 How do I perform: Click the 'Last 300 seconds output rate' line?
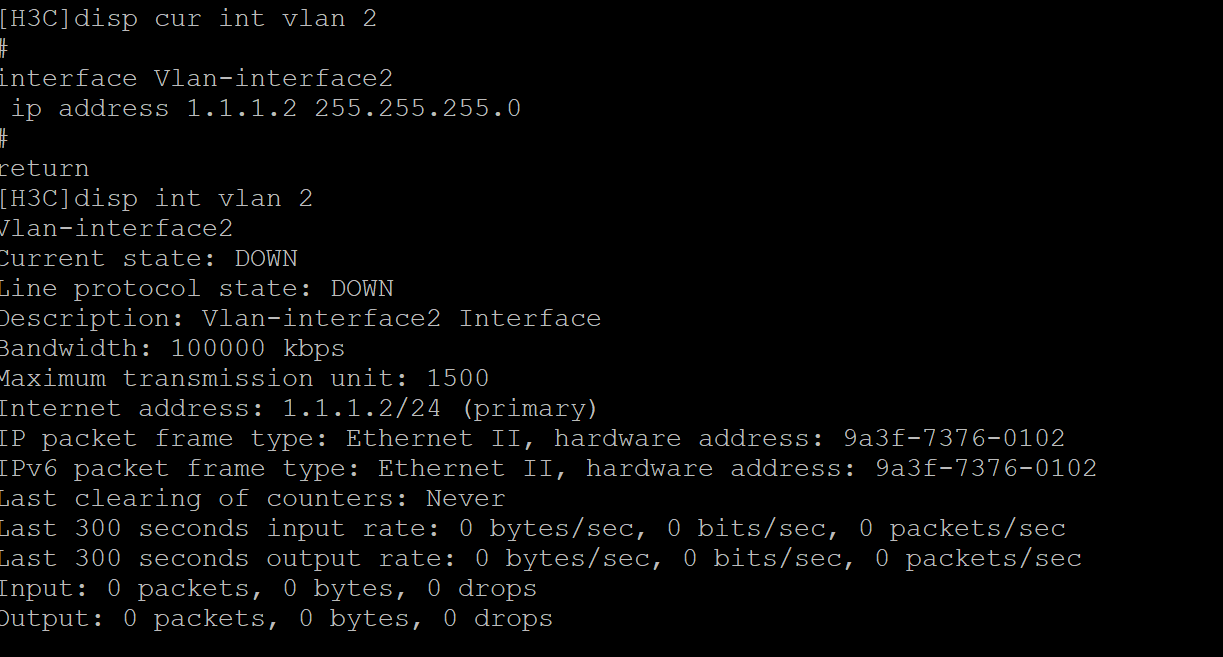[x=540, y=558]
